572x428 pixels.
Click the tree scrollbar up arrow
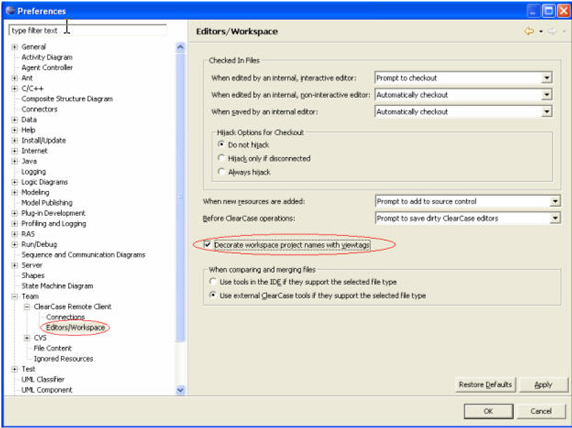click(180, 47)
